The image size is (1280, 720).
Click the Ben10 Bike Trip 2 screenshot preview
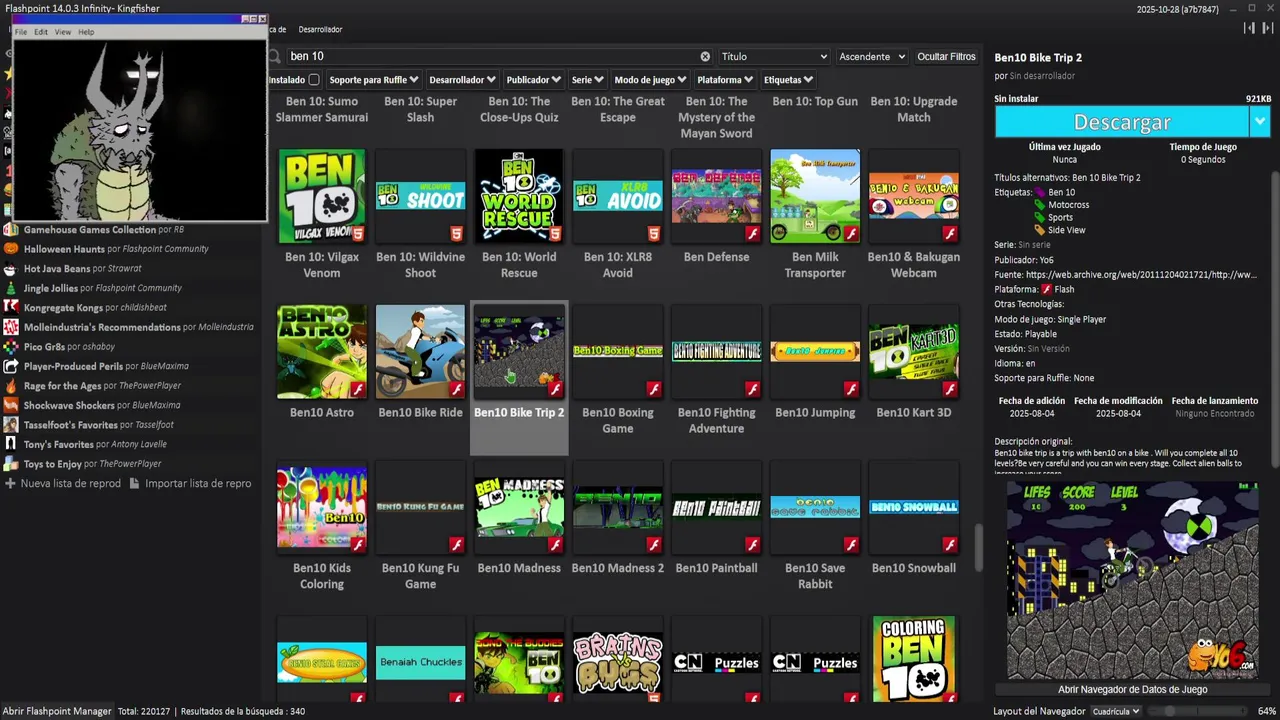tap(1132, 580)
